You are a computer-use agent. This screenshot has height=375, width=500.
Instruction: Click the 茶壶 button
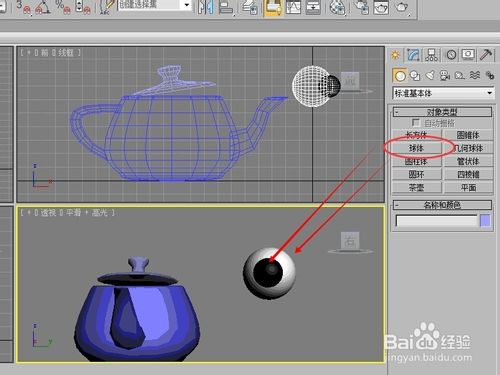coord(416,188)
